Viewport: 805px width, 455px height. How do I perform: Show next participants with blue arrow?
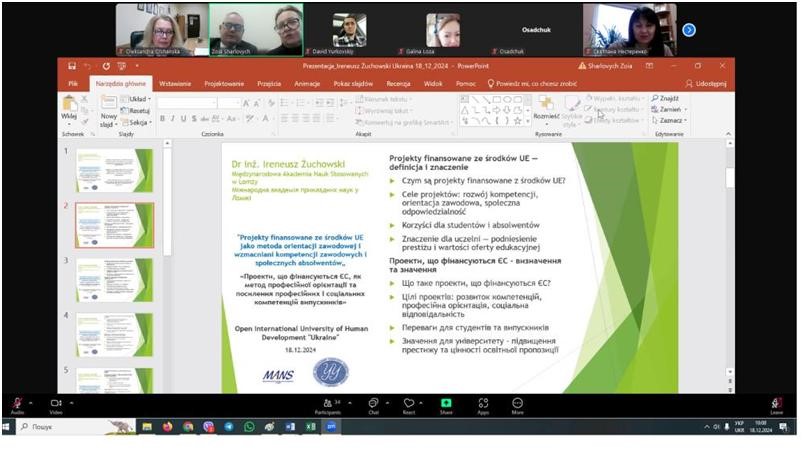(689, 30)
